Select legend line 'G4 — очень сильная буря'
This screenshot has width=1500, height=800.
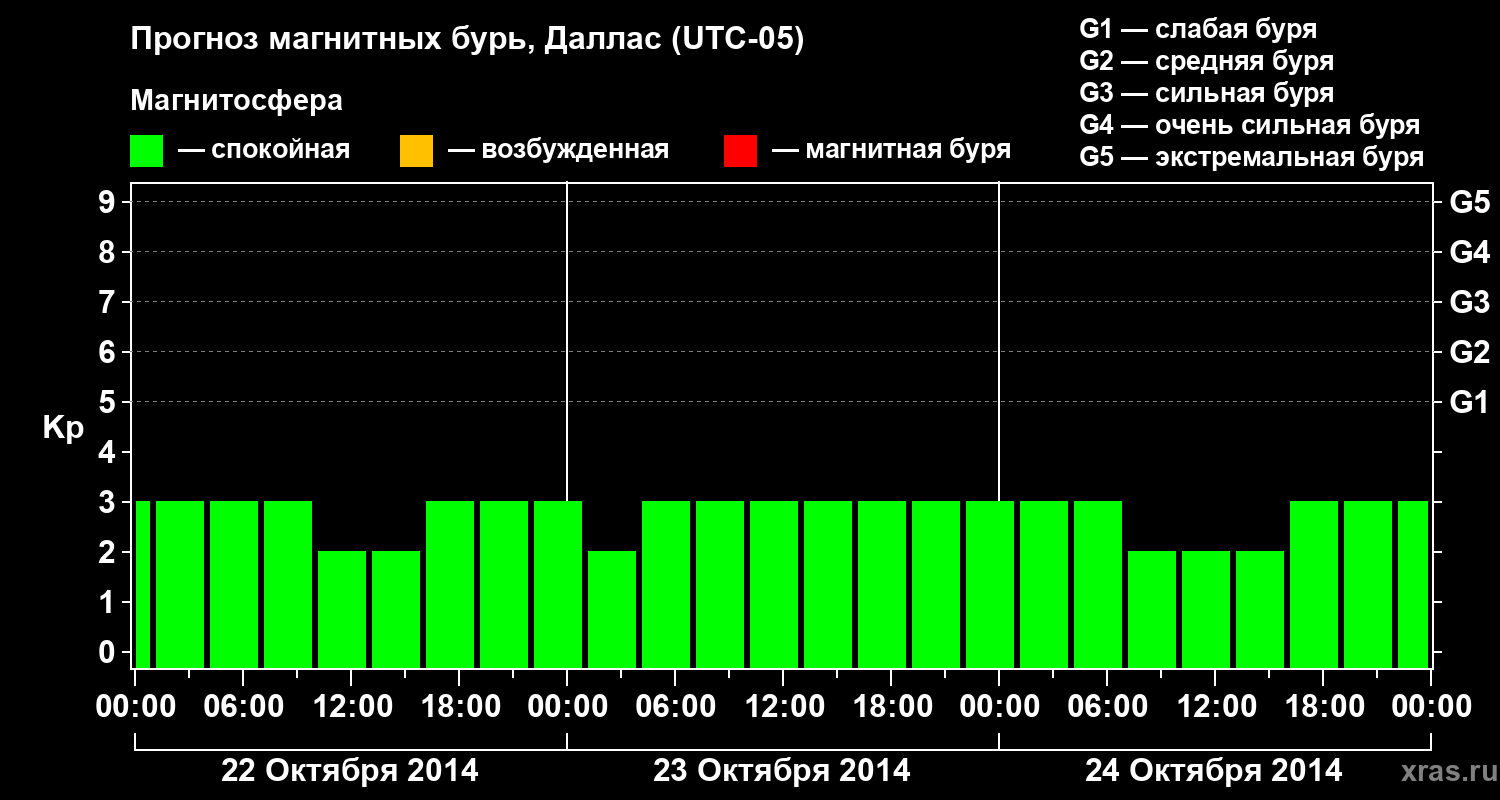pyautogui.click(x=1250, y=125)
